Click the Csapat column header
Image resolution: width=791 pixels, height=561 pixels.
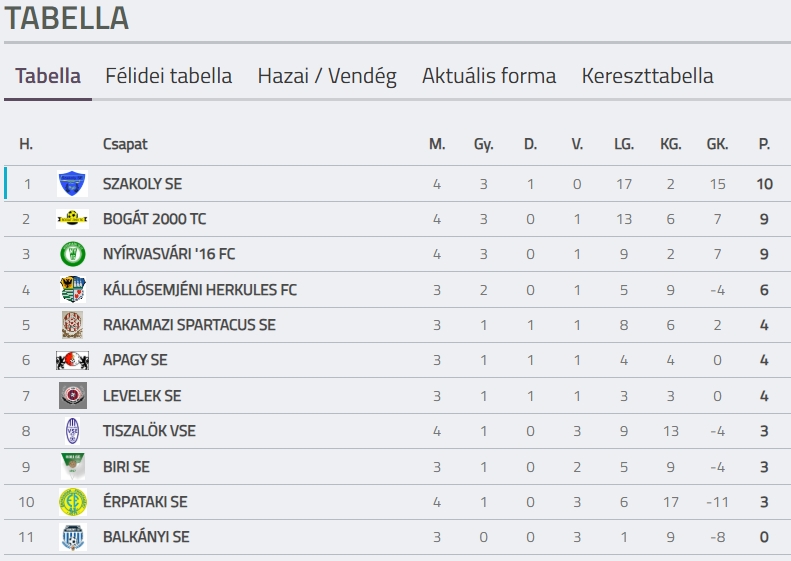[x=125, y=144]
